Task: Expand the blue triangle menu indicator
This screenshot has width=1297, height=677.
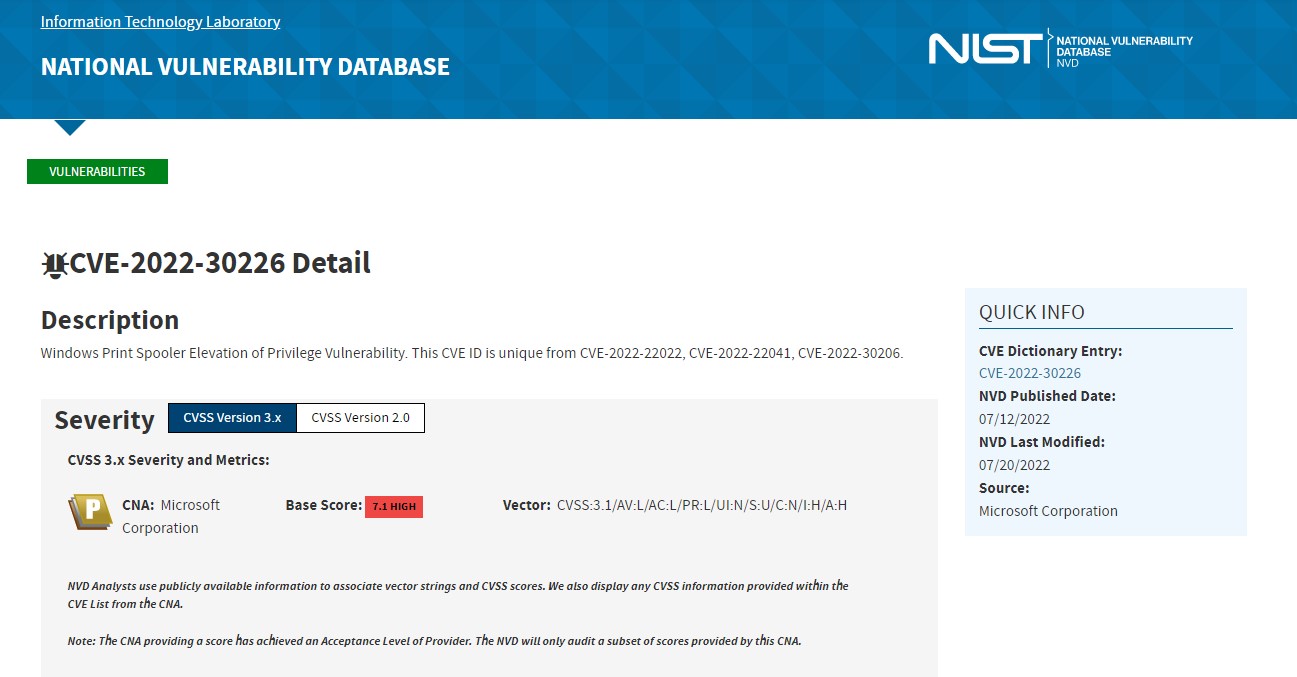Action: pyautogui.click(x=70, y=127)
